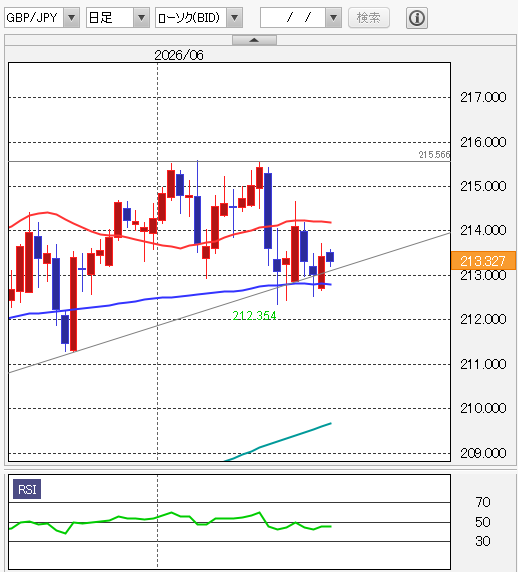Open the GBP/JPY currency pair dropdown
Viewport: 518px width, 572px height.
[x=42, y=18]
